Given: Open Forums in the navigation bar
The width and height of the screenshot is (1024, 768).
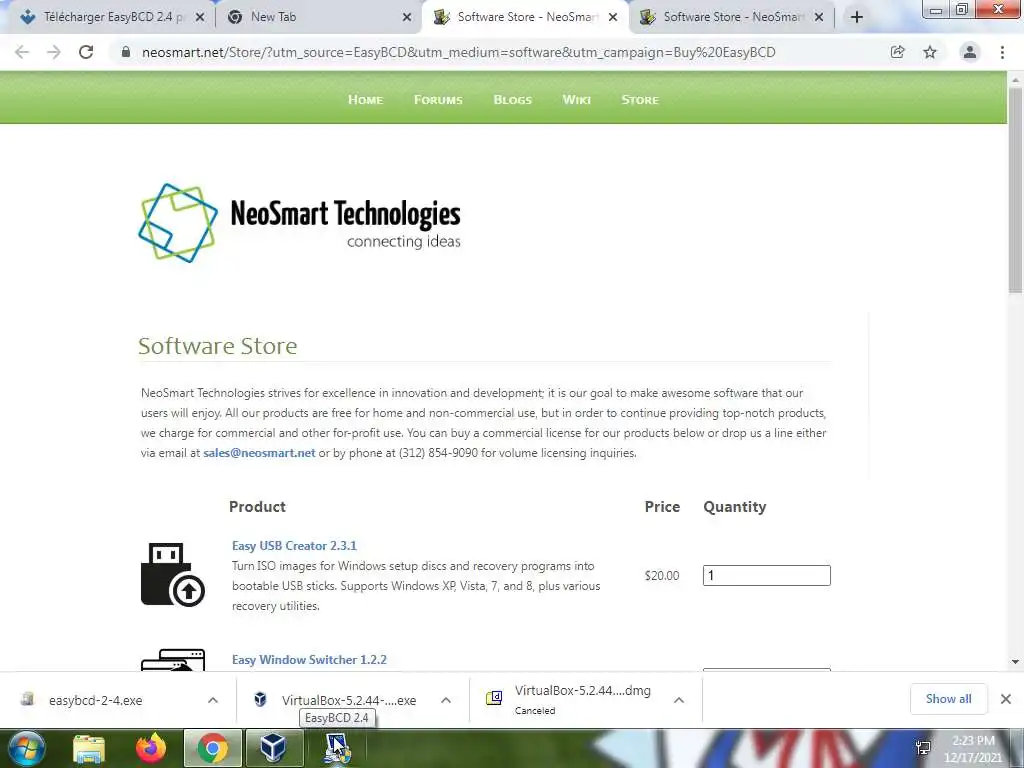Looking at the screenshot, I should pos(438,100).
